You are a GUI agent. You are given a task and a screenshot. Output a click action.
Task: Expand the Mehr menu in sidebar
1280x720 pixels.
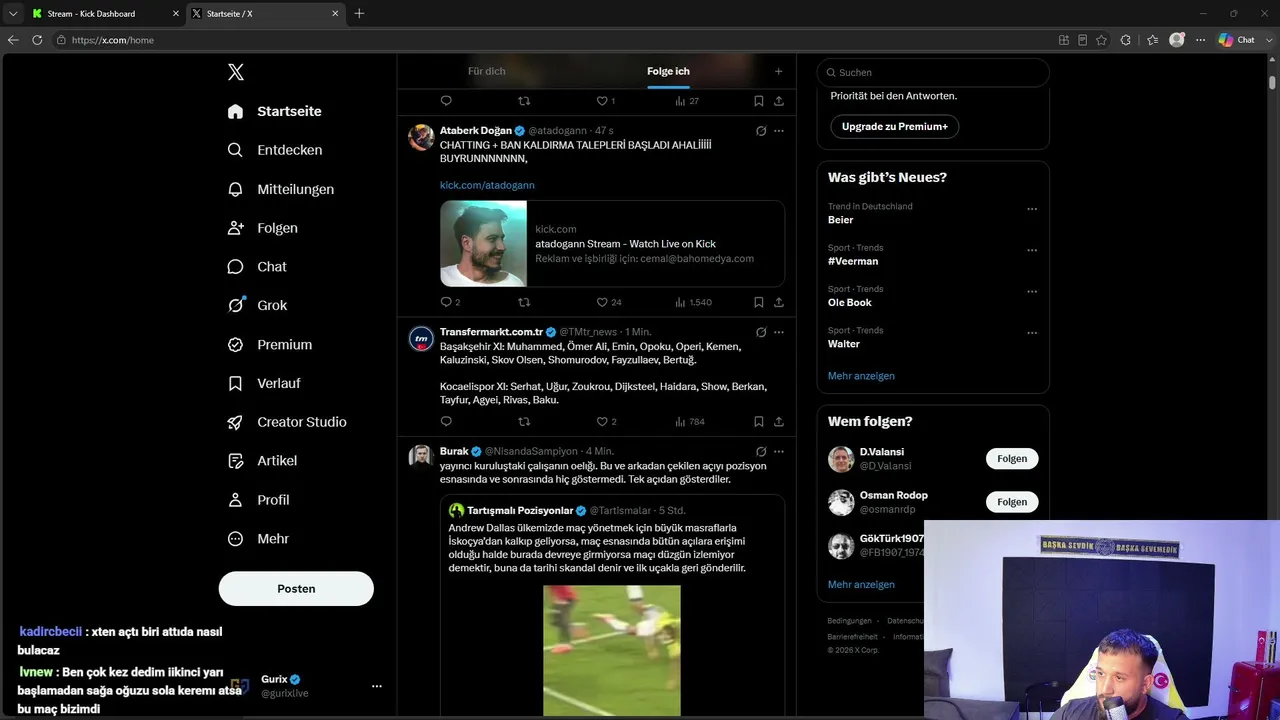click(259, 539)
